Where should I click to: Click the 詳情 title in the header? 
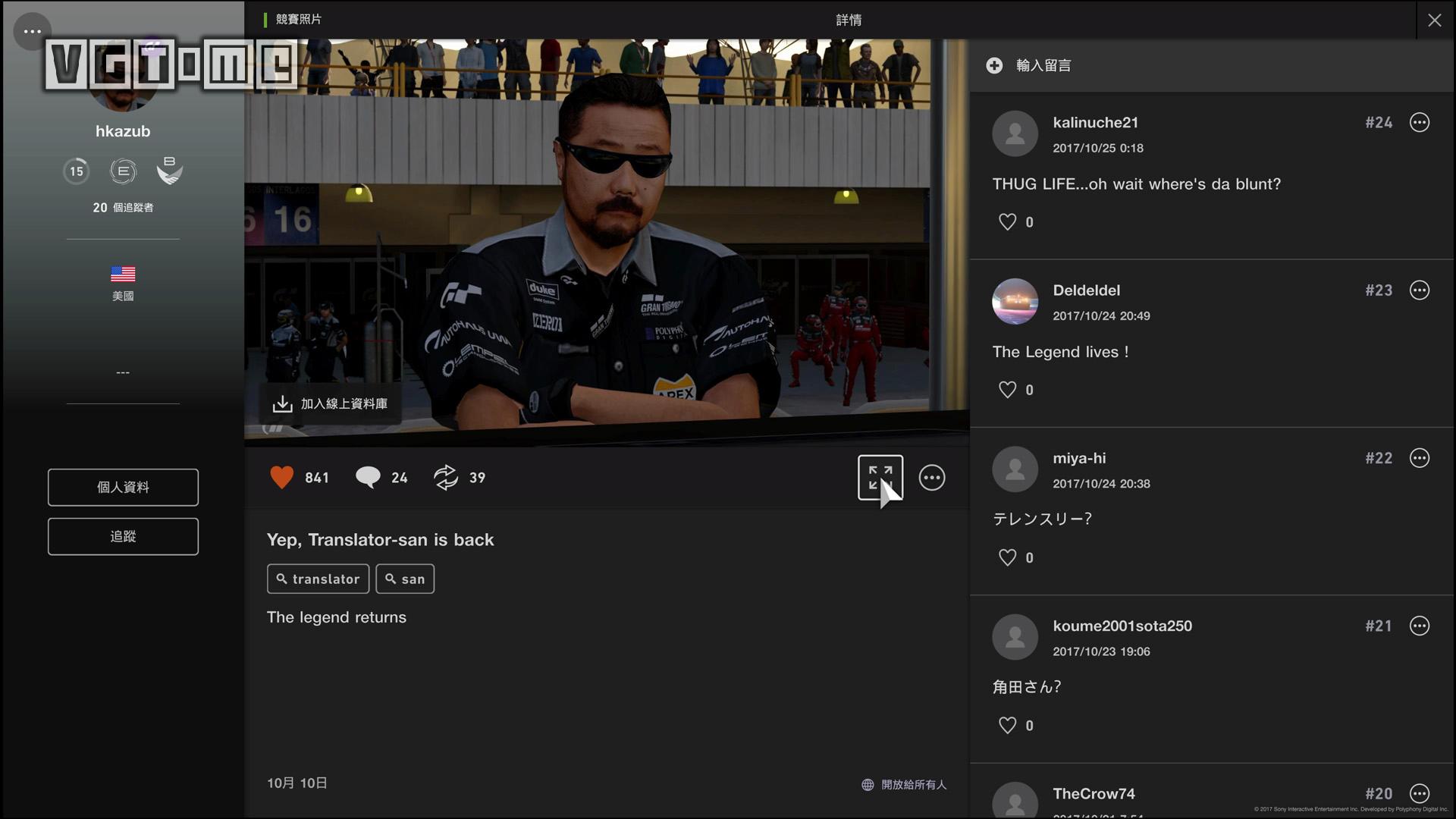click(x=849, y=20)
